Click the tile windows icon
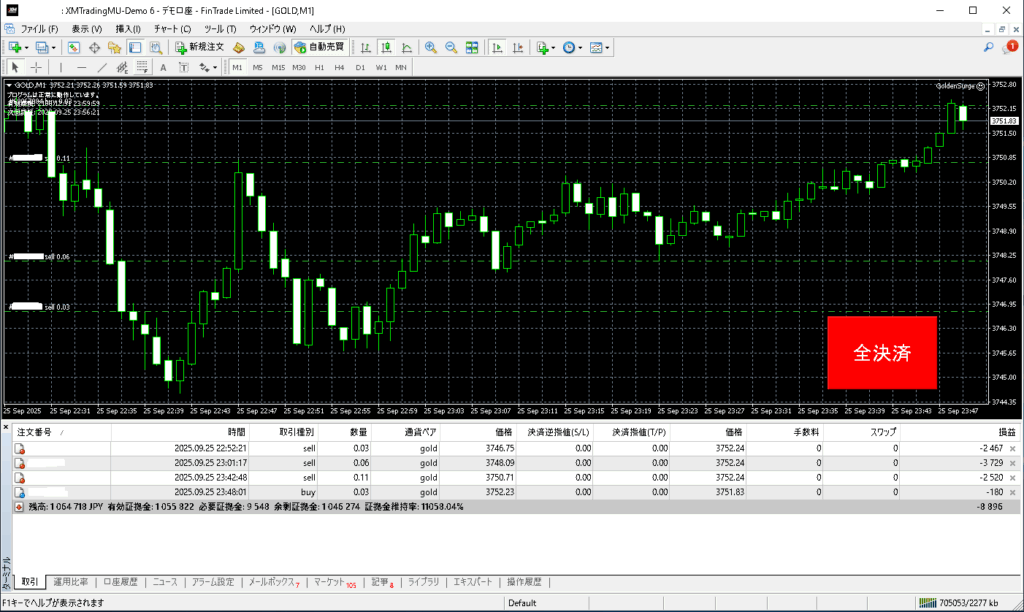 472,47
